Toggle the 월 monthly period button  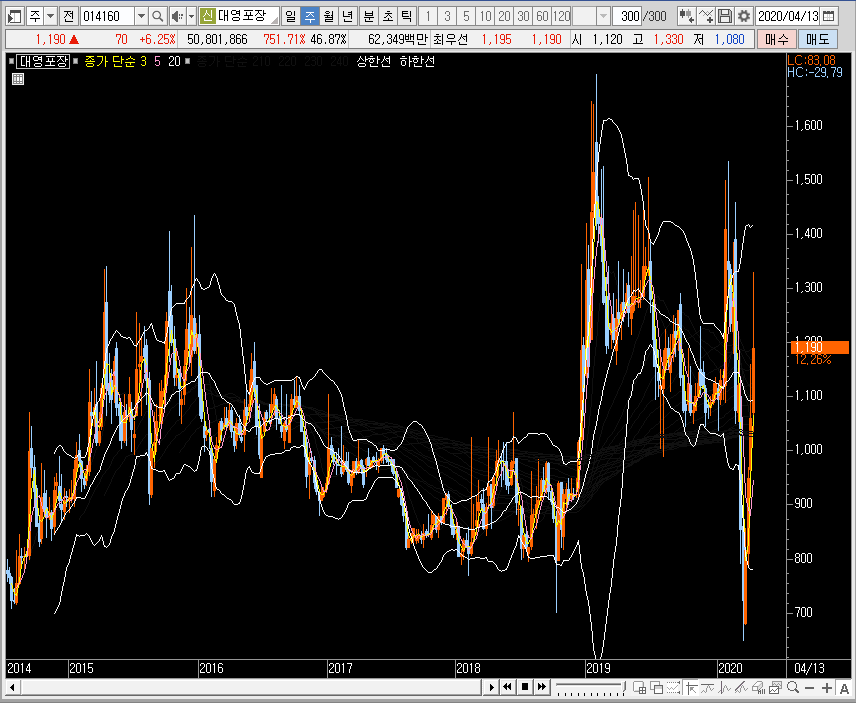click(328, 16)
